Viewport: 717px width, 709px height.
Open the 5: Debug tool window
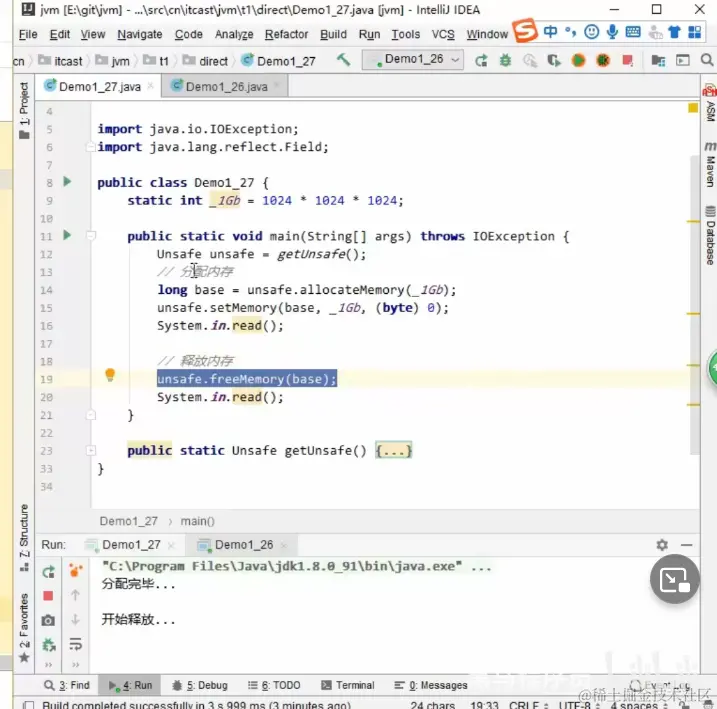[199, 685]
